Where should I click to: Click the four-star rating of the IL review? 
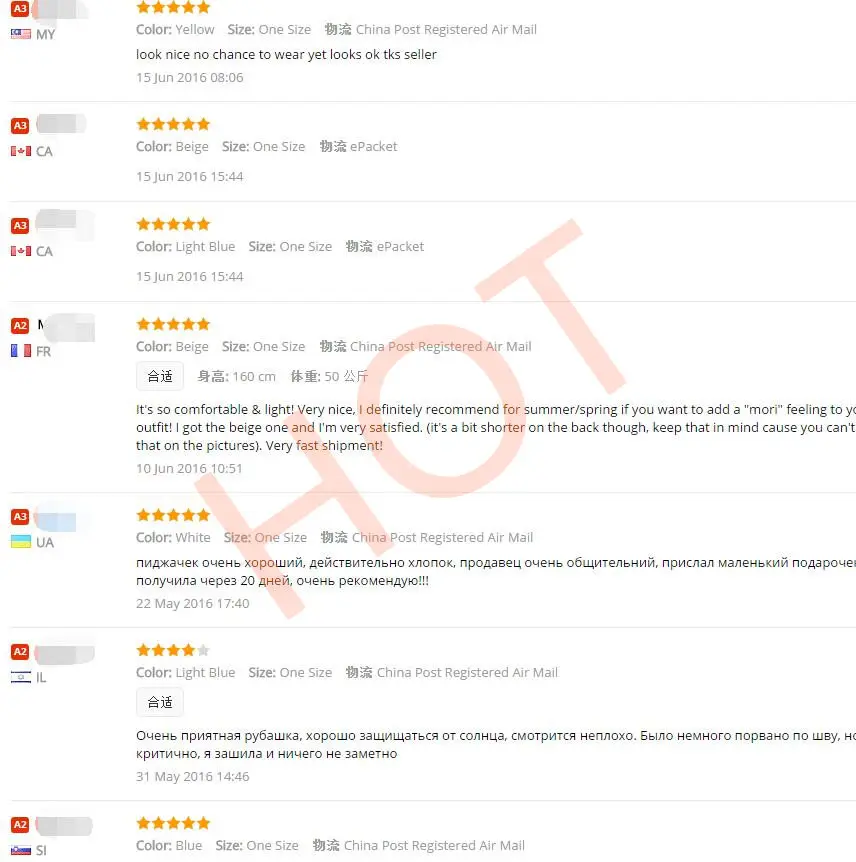click(x=173, y=650)
